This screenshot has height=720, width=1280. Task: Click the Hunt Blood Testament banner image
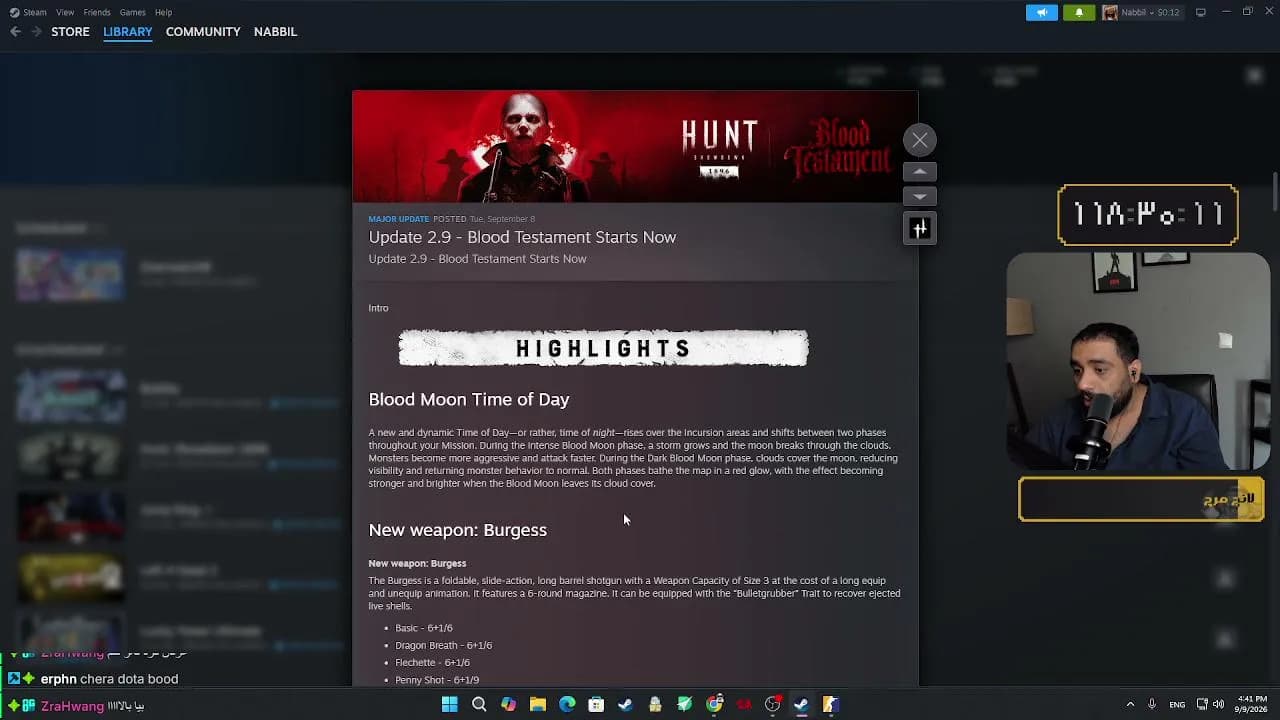point(635,147)
